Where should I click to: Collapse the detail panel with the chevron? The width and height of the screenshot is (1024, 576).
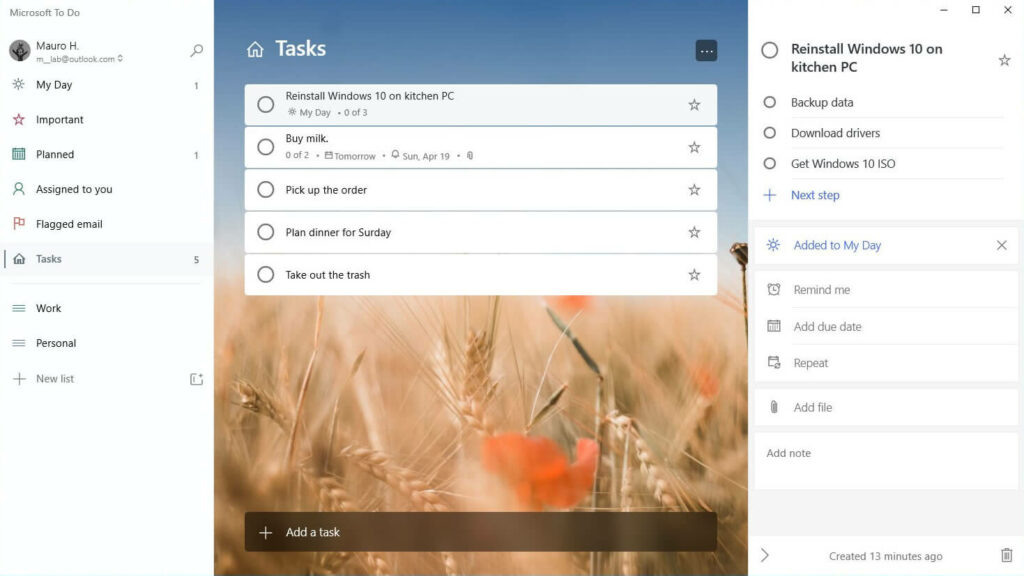[x=765, y=555]
